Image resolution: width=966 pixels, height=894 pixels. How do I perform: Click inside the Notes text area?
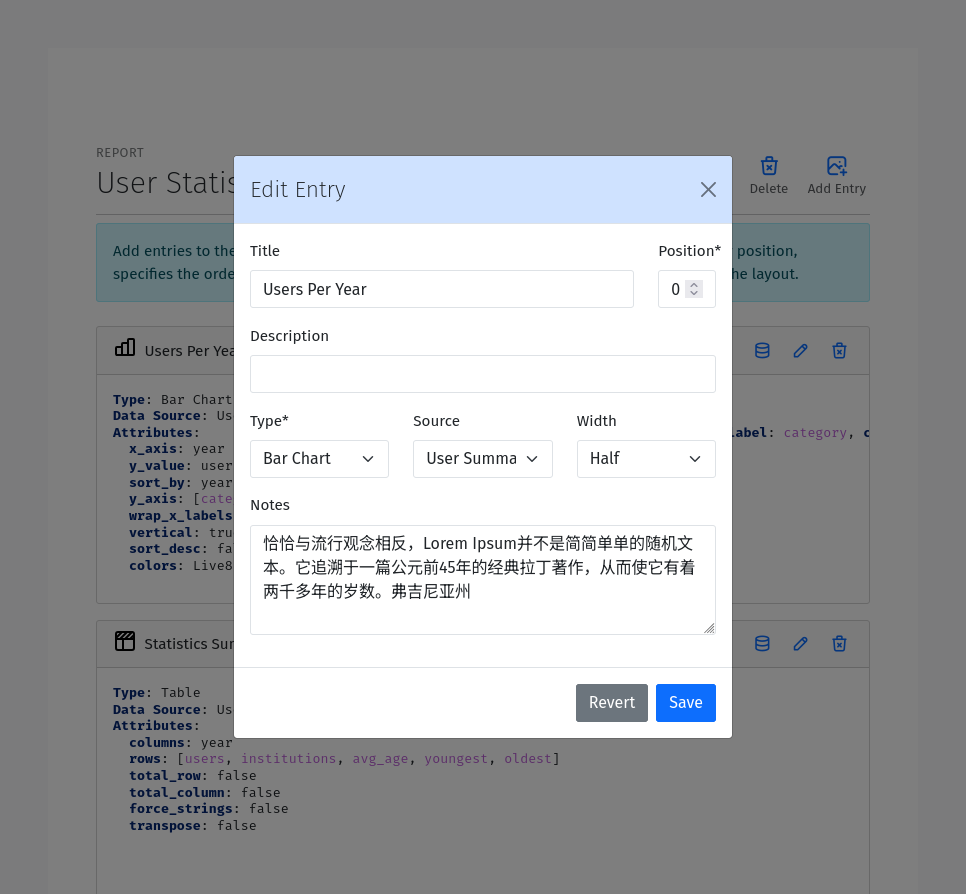pyautogui.click(x=482, y=580)
